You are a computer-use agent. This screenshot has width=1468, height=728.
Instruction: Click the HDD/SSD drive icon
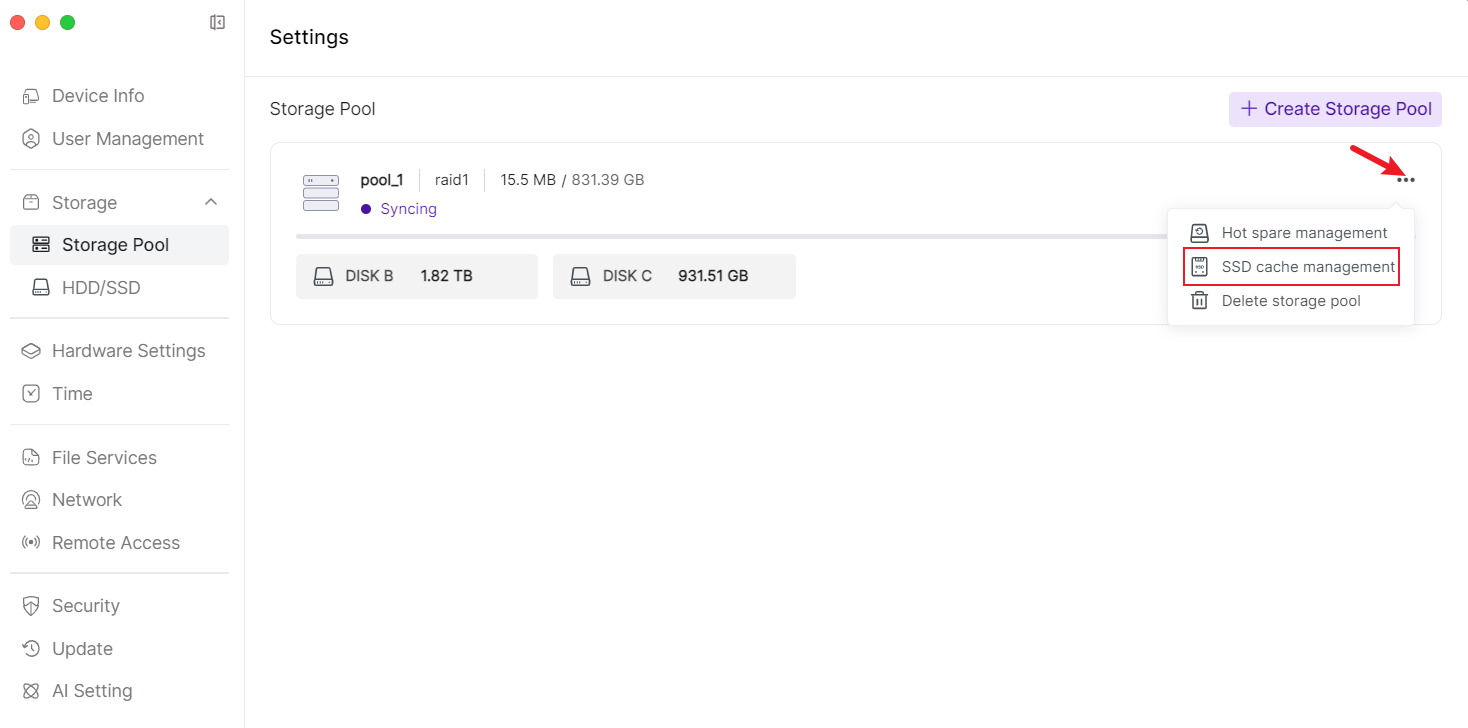coord(41,288)
